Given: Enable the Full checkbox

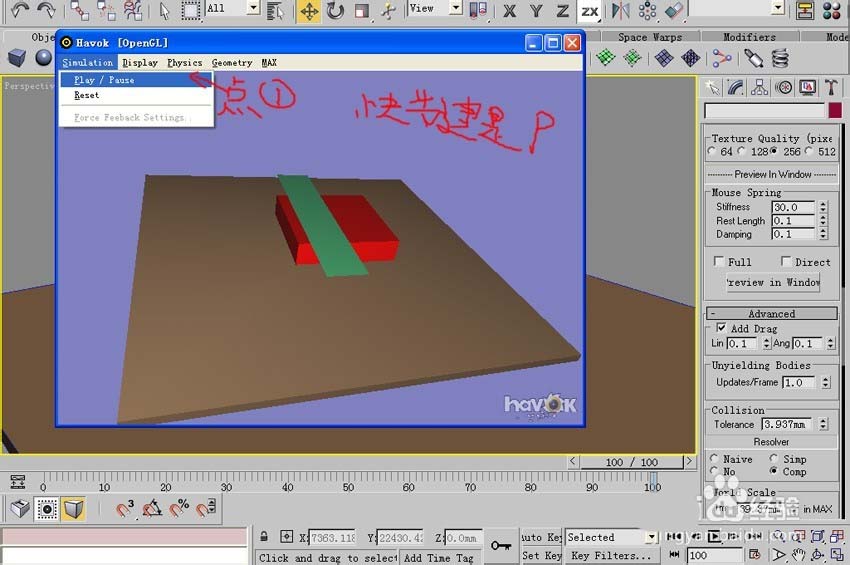Looking at the screenshot, I should [719, 262].
